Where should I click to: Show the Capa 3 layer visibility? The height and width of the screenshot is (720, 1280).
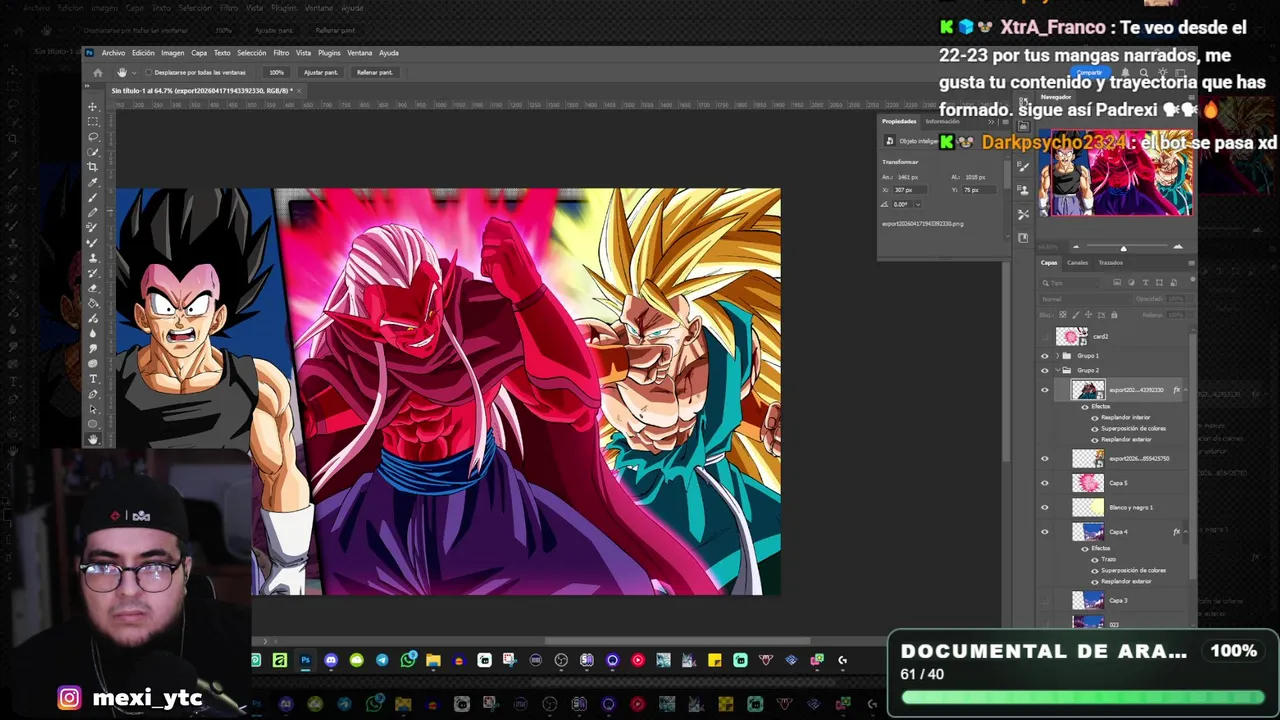tap(1045, 600)
